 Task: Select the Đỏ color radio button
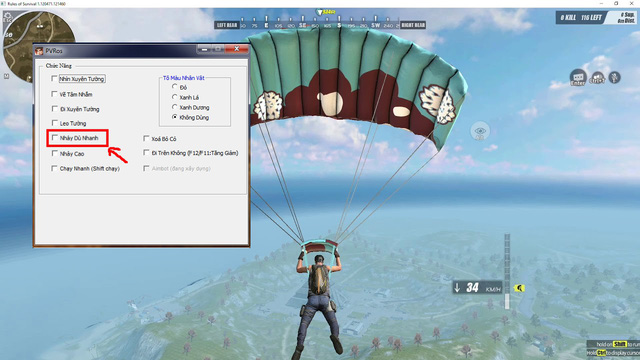click(x=175, y=87)
